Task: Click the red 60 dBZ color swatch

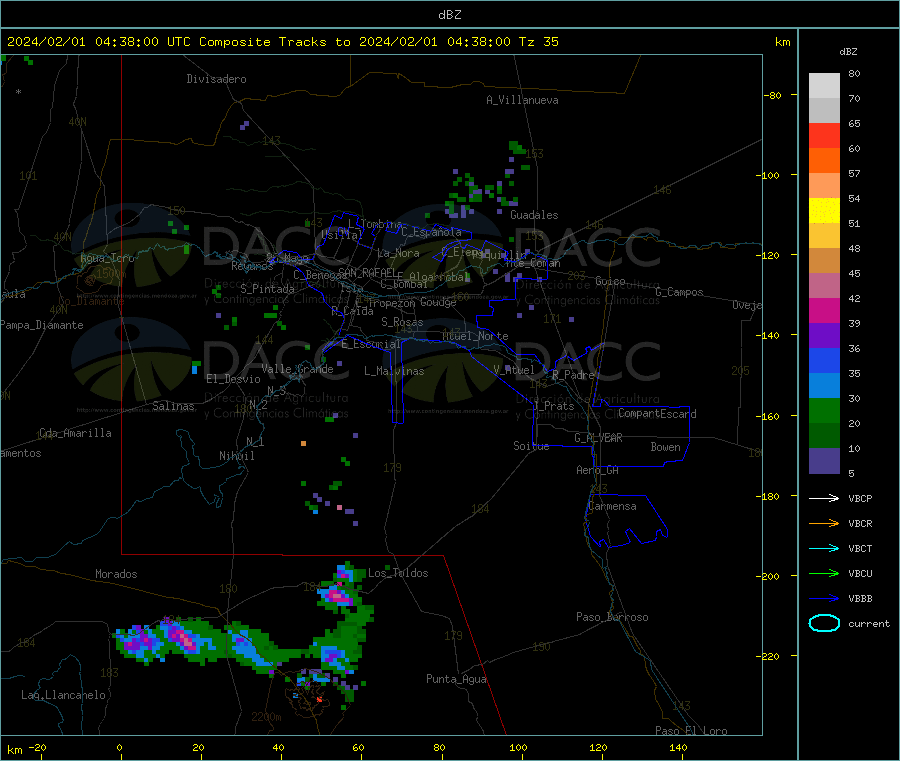Action: pos(824,135)
